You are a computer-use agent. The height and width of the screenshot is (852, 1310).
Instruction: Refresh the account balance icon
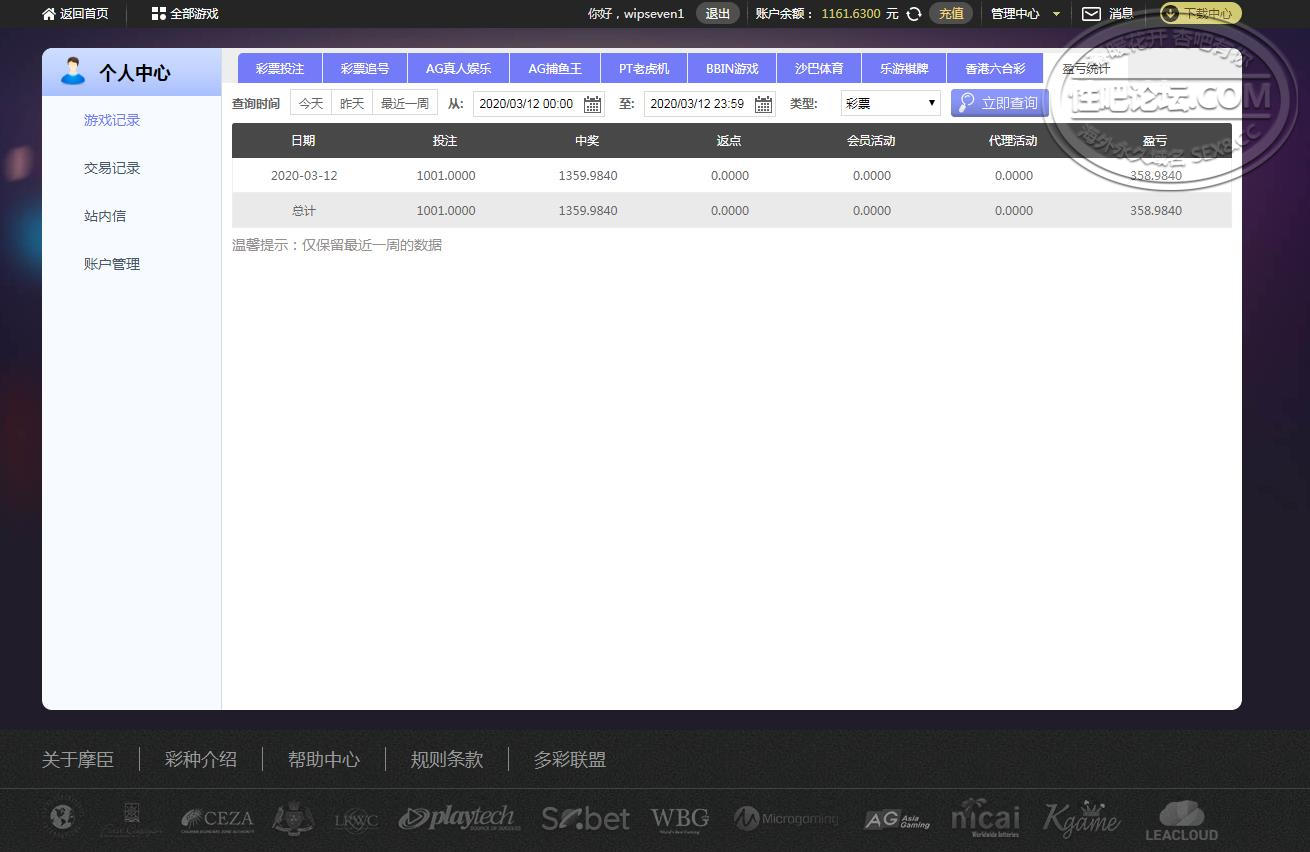point(913,14)
